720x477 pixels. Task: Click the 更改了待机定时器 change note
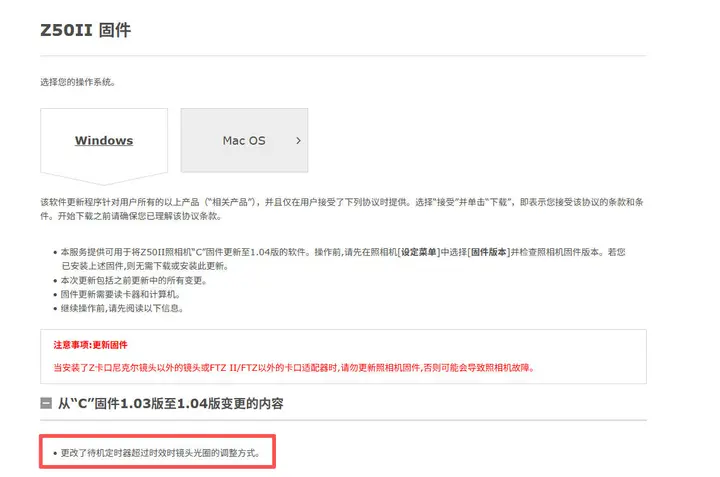(x=160, y=453)
